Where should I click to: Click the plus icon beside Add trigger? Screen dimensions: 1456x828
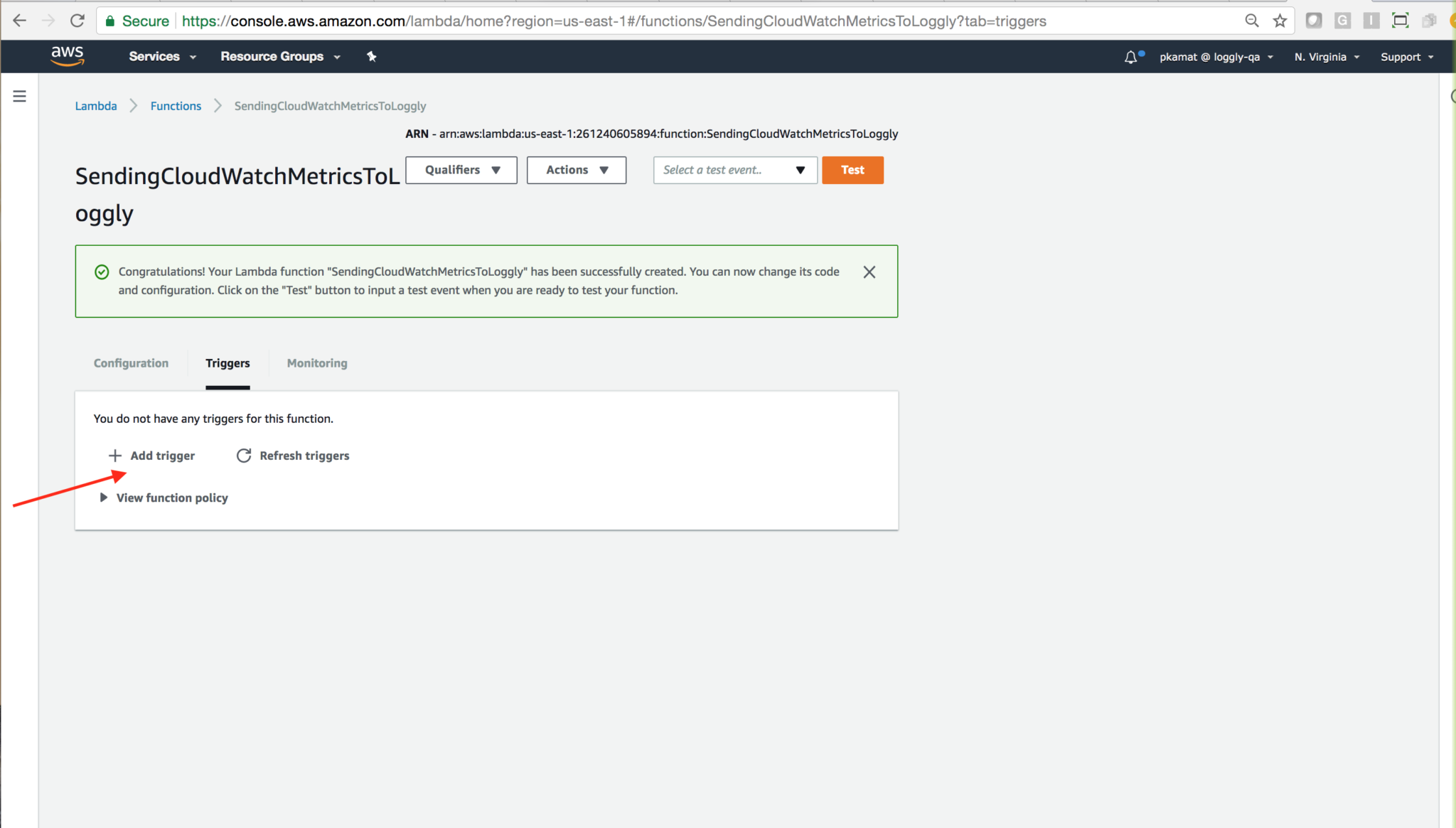[115, 456]
